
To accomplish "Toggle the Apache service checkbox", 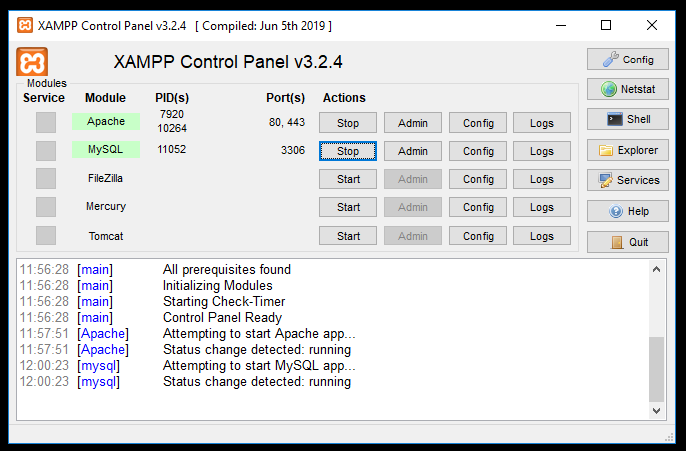I will coord(46,122).
